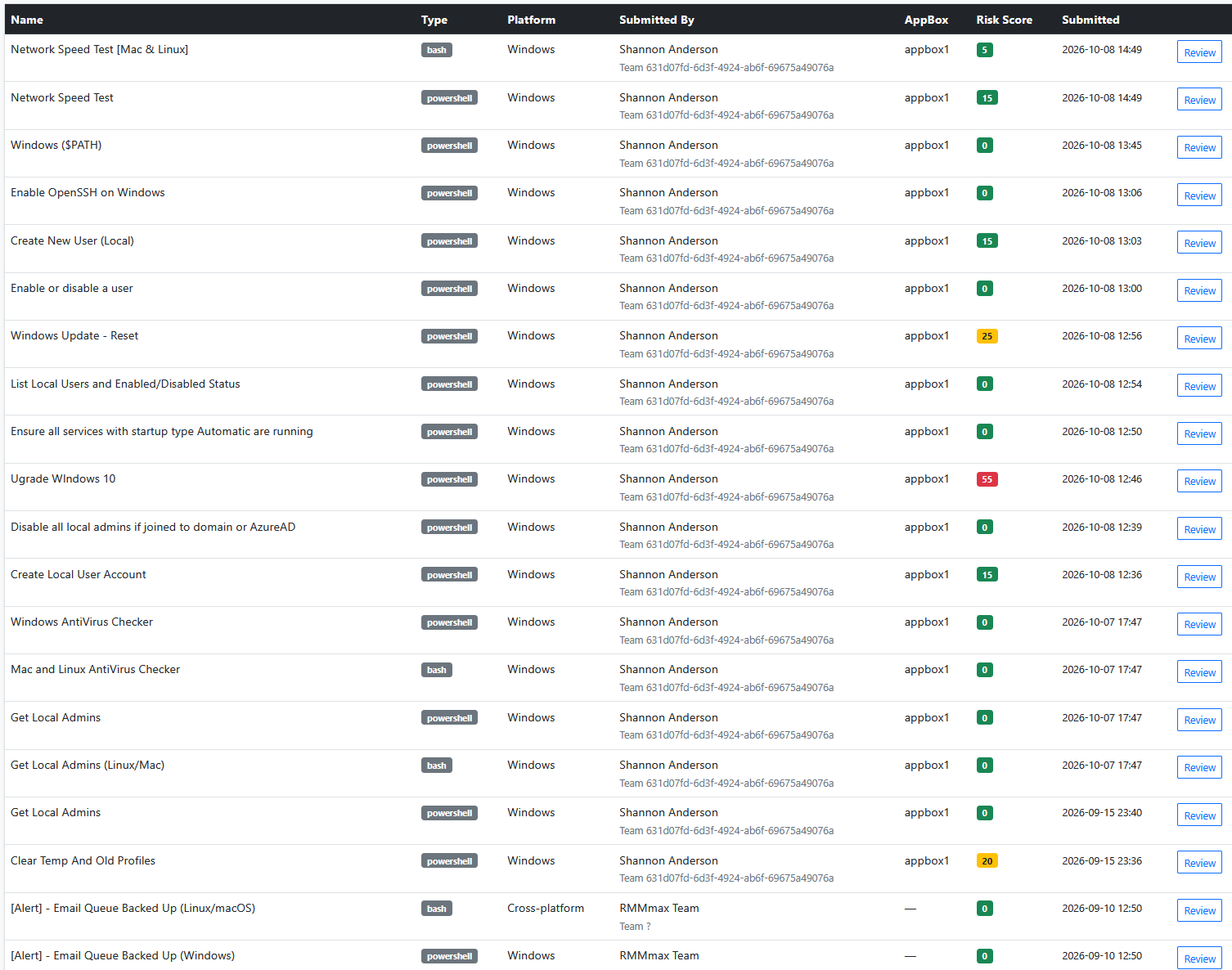Click the green 5 risk score badge
The image size is (1232, 970).
point(985,50)
